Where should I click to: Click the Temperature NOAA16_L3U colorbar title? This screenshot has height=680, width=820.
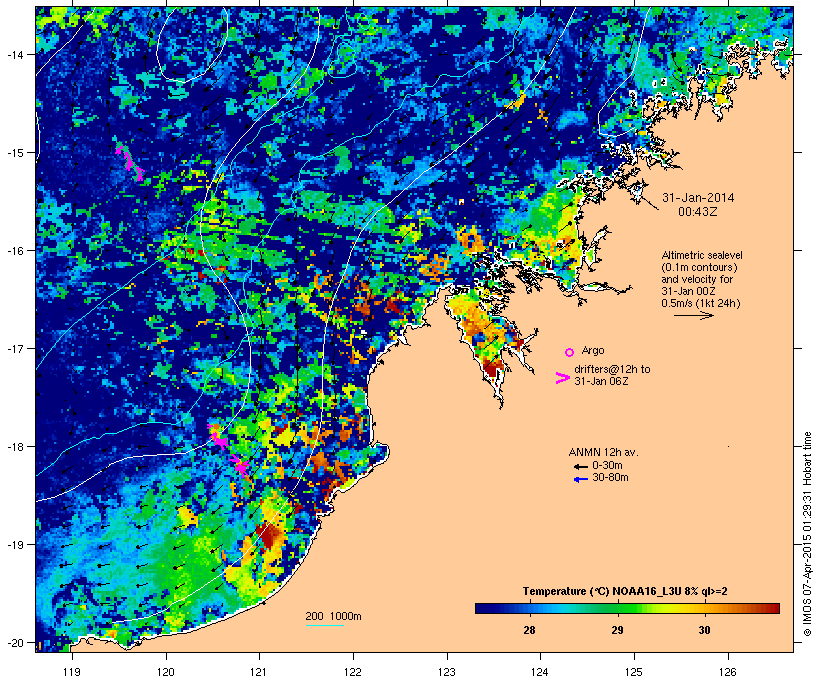(x=625, y=591)
